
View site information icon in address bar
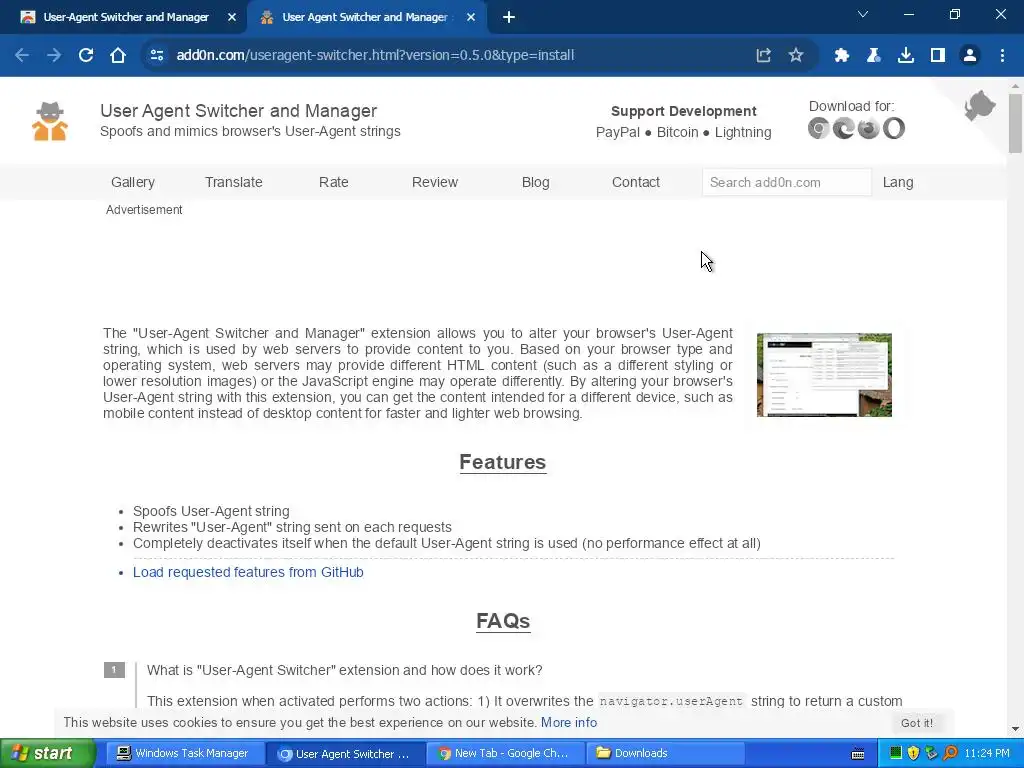click(157, 56)
